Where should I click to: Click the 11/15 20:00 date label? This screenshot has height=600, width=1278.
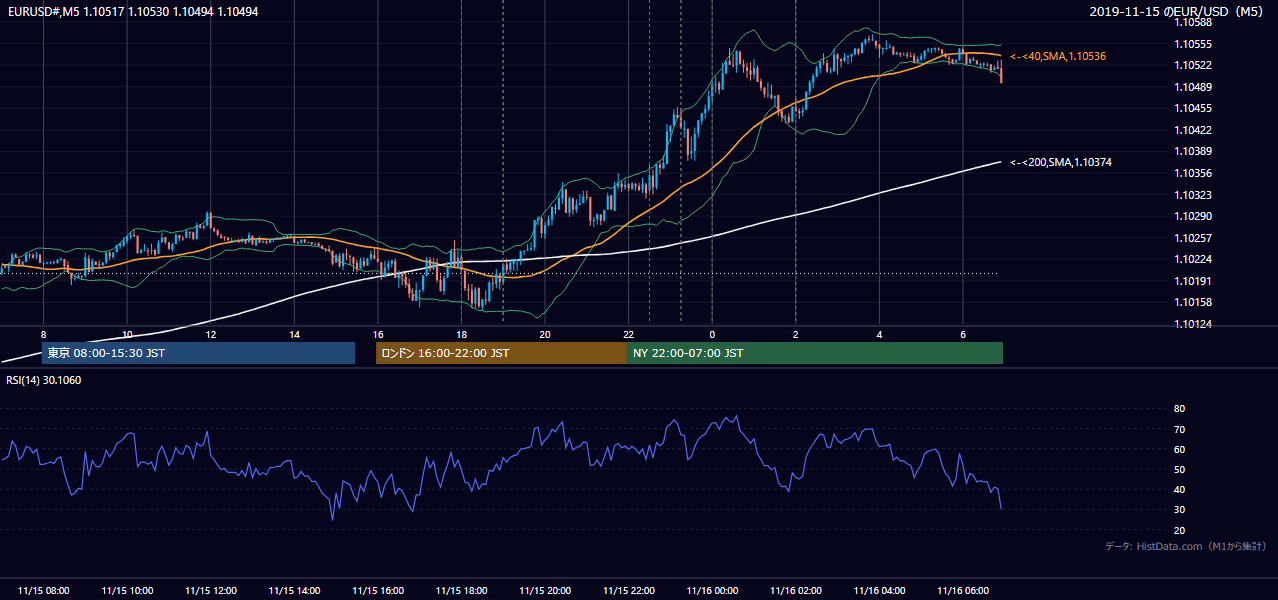pyautogui.click(x=545, y=591)
